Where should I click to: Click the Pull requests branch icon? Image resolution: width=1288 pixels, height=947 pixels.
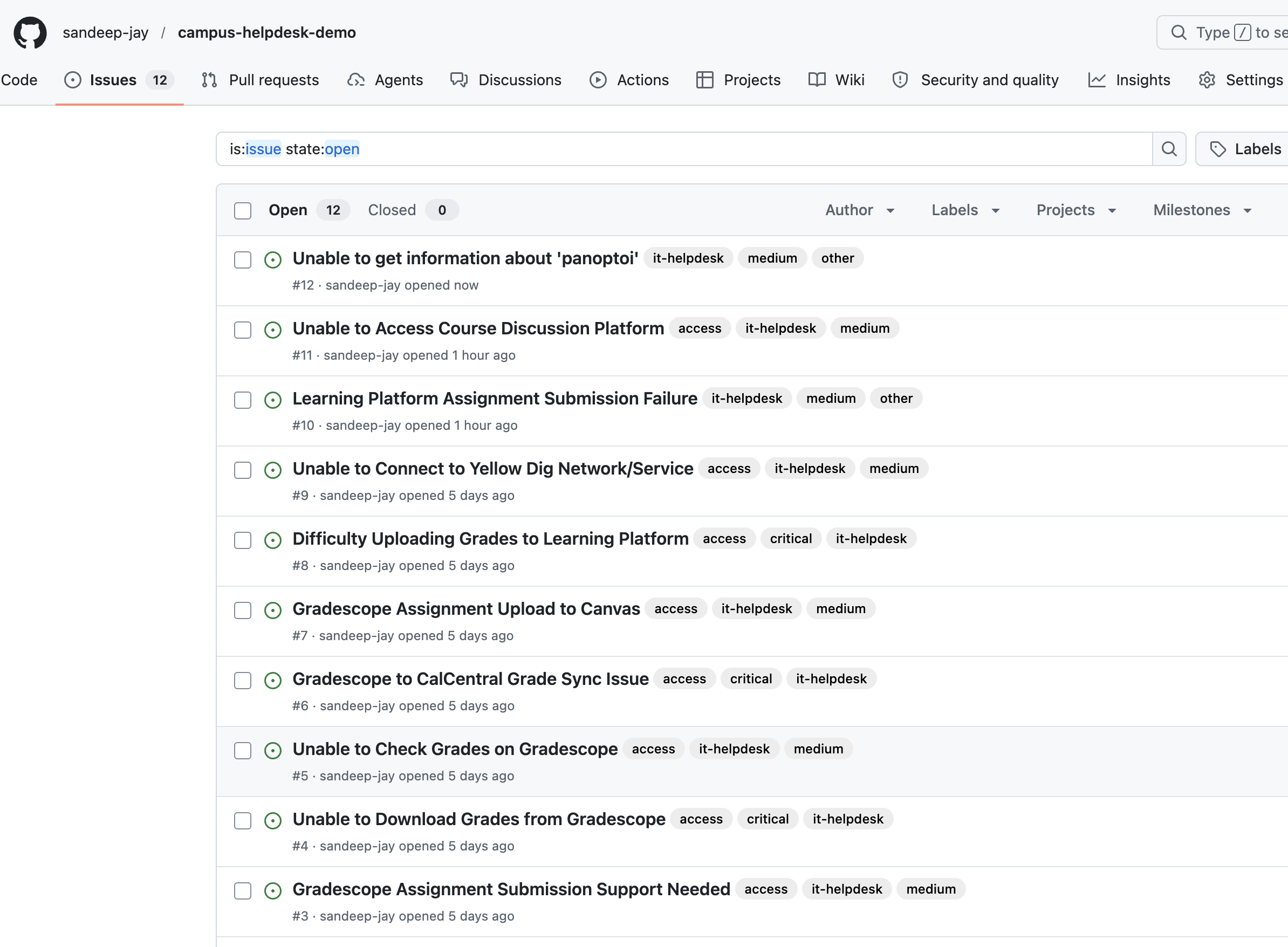click(x=209, y=80)
